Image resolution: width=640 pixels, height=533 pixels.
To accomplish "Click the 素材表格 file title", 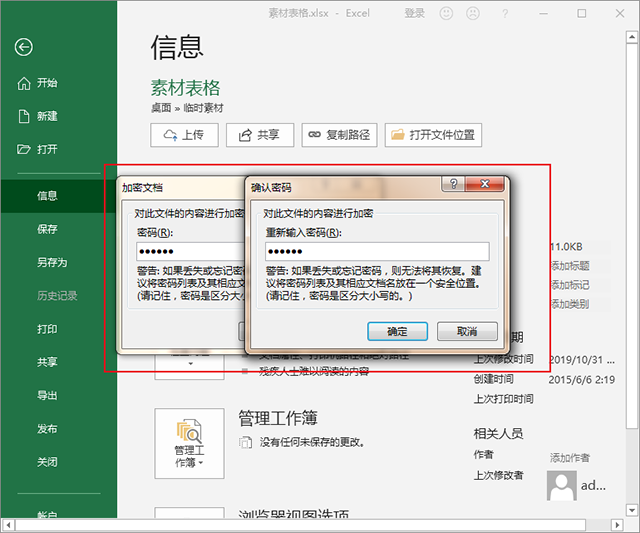I will (185, 88).
